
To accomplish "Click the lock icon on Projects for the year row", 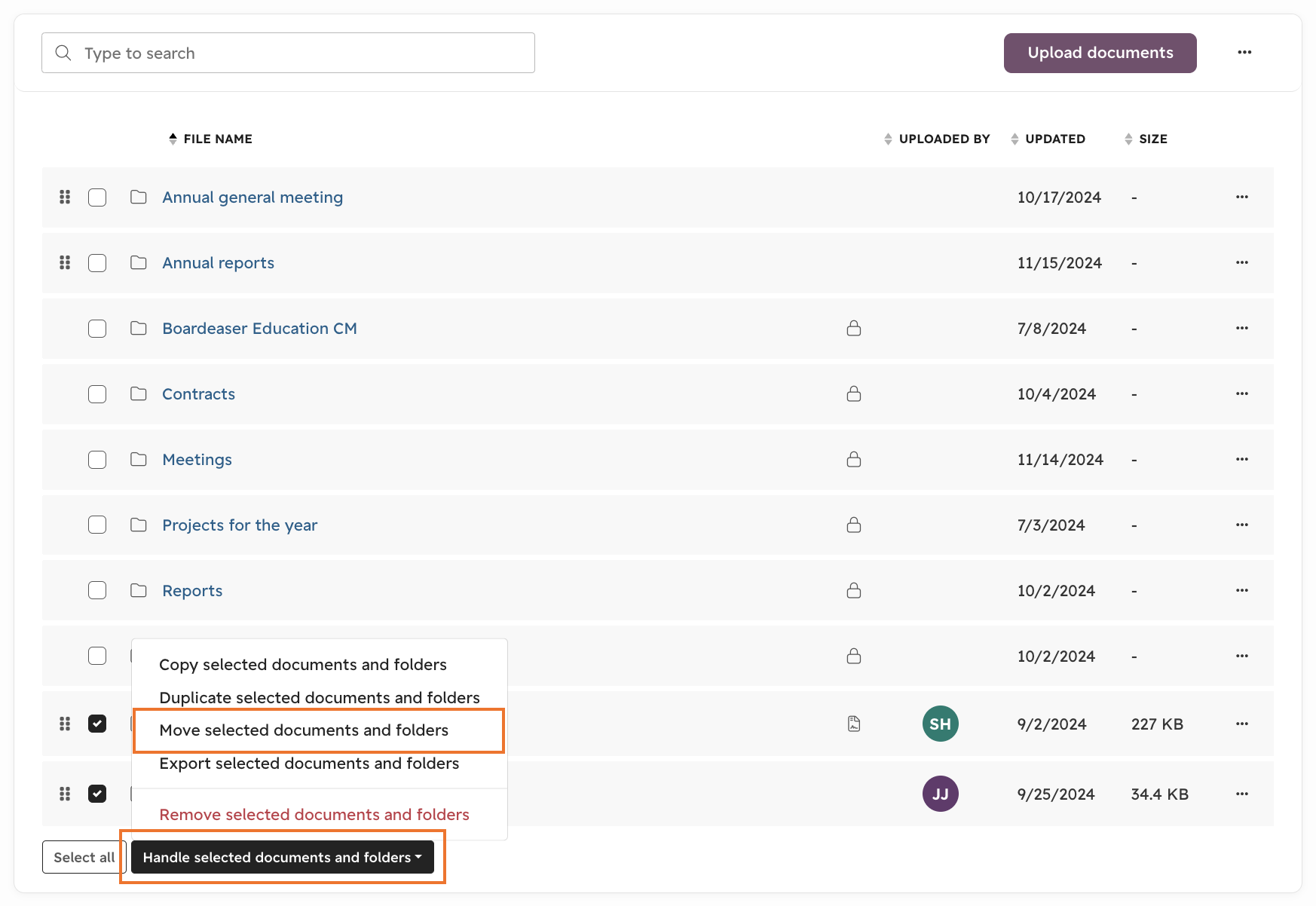I will click(854, 525).
